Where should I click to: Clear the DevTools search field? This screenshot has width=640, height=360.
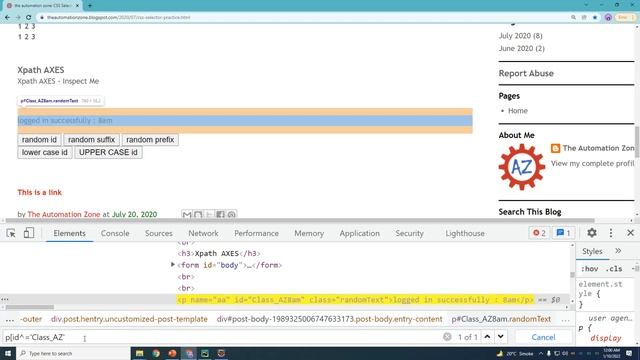click(447, 337)
